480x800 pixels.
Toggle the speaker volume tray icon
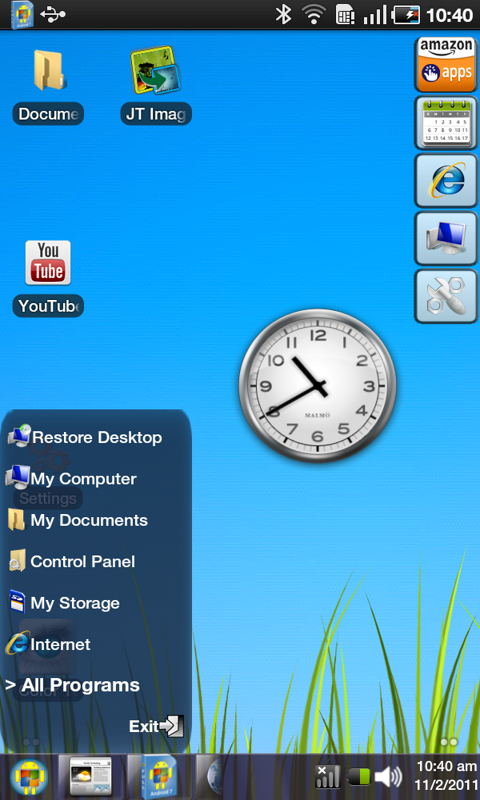(388, 778)
